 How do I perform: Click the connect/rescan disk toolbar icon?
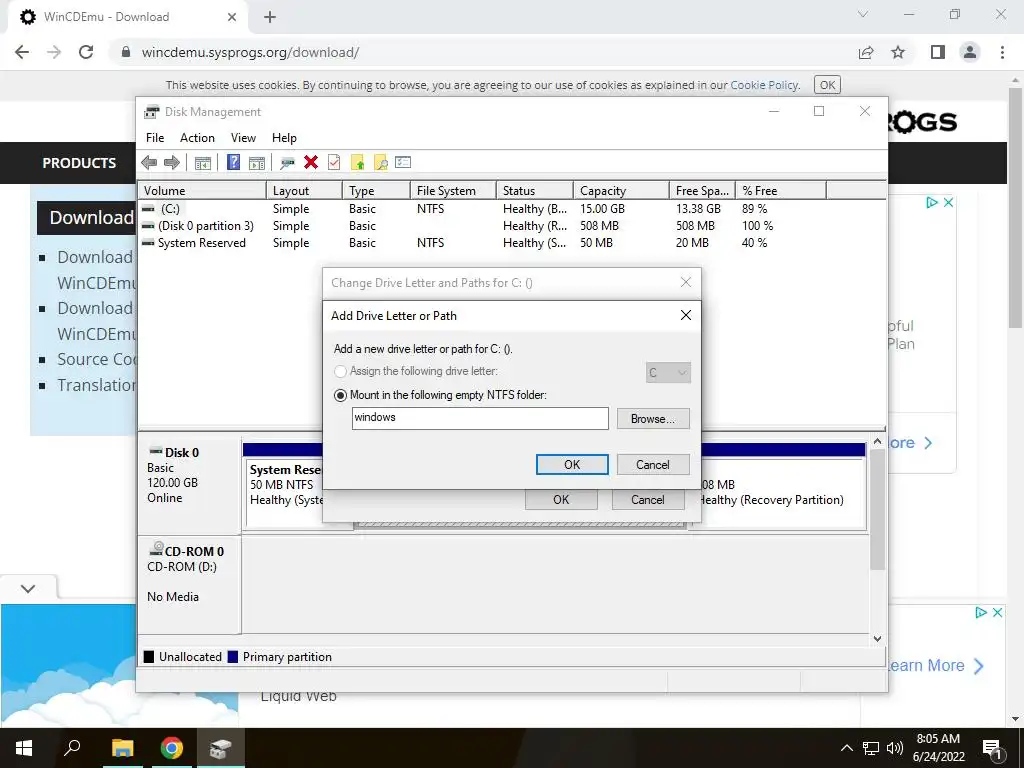[x=287, y=163]
